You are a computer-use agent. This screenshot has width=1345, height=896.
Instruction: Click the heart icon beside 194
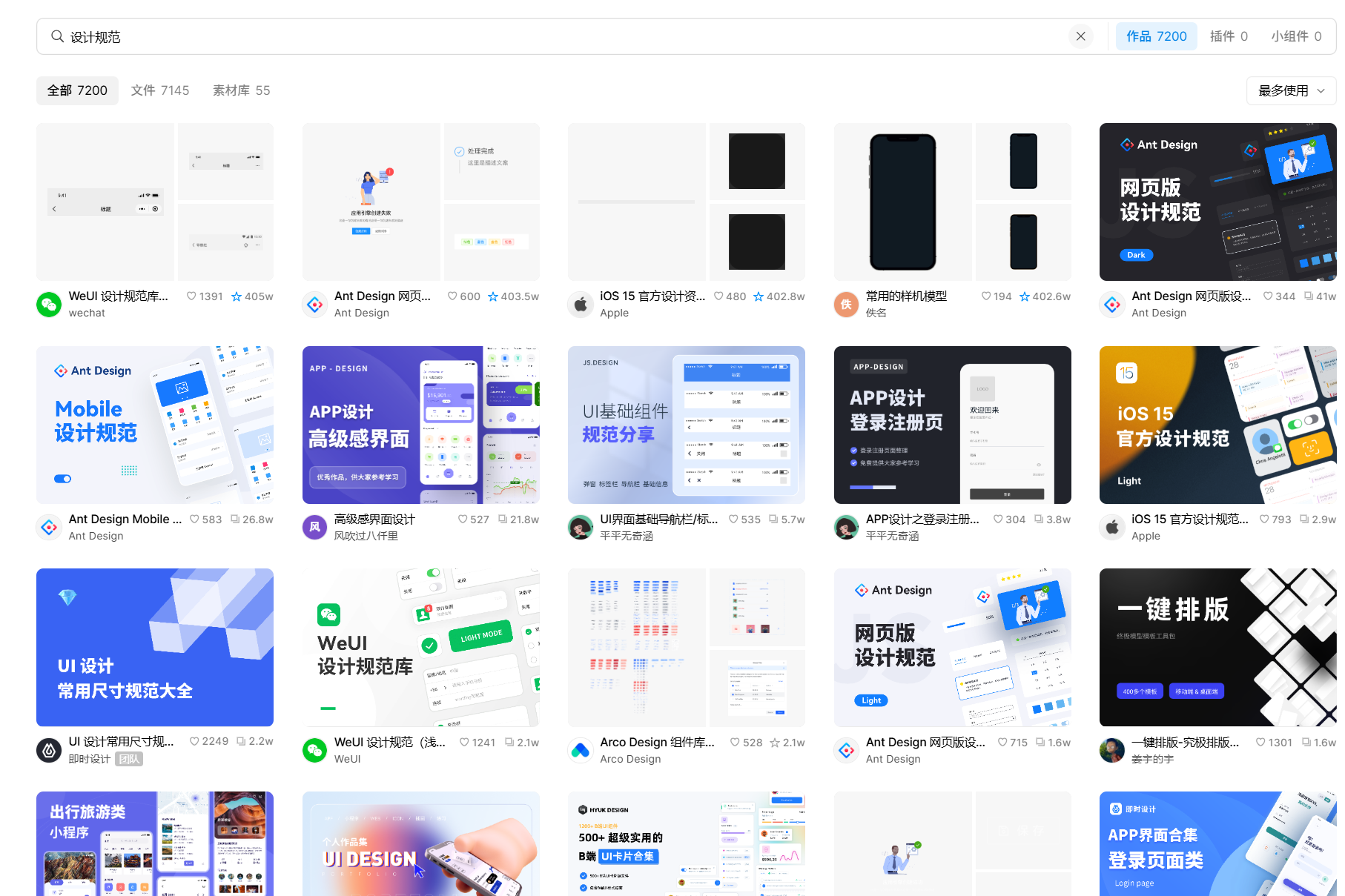tap(986, 296)
